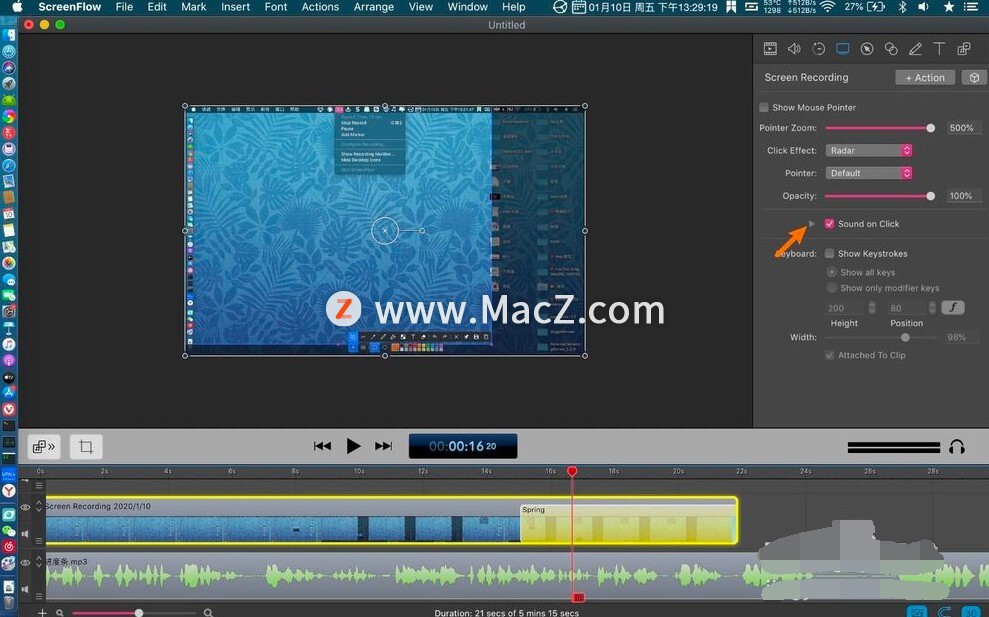Click the Height stepper arrows

click(872, 307)
